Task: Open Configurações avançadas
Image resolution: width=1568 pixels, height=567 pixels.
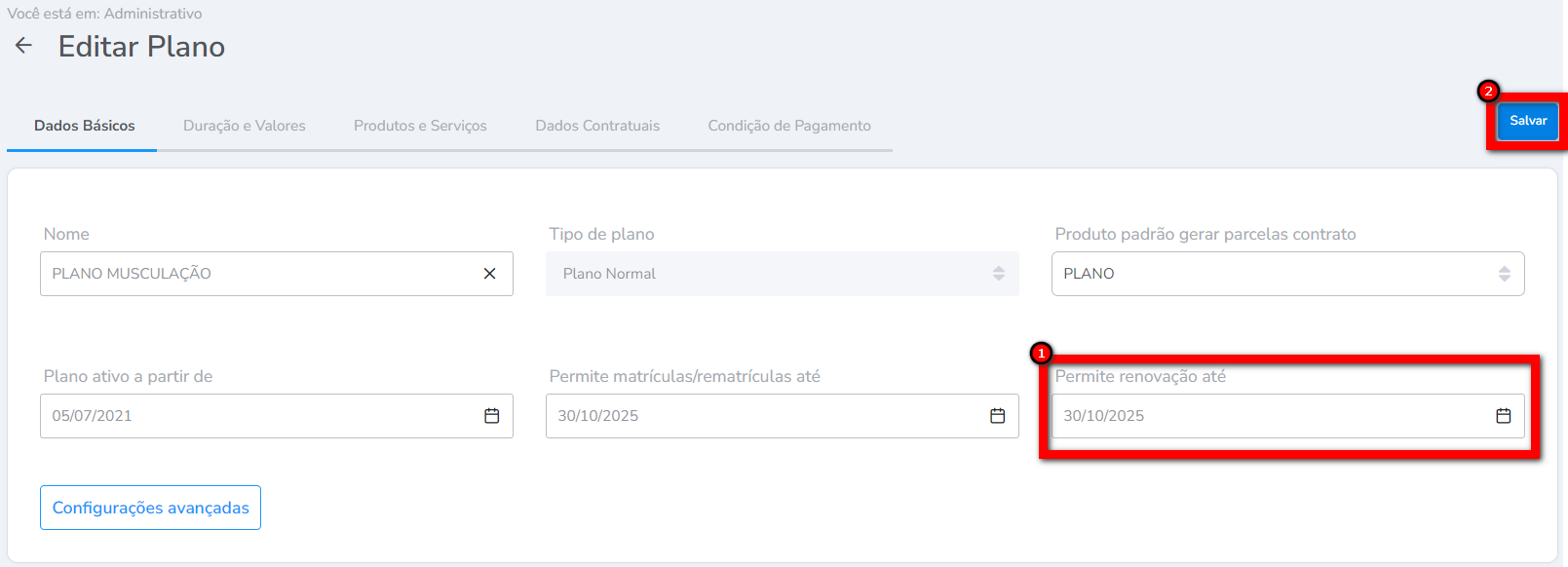Action: (150, 508)
